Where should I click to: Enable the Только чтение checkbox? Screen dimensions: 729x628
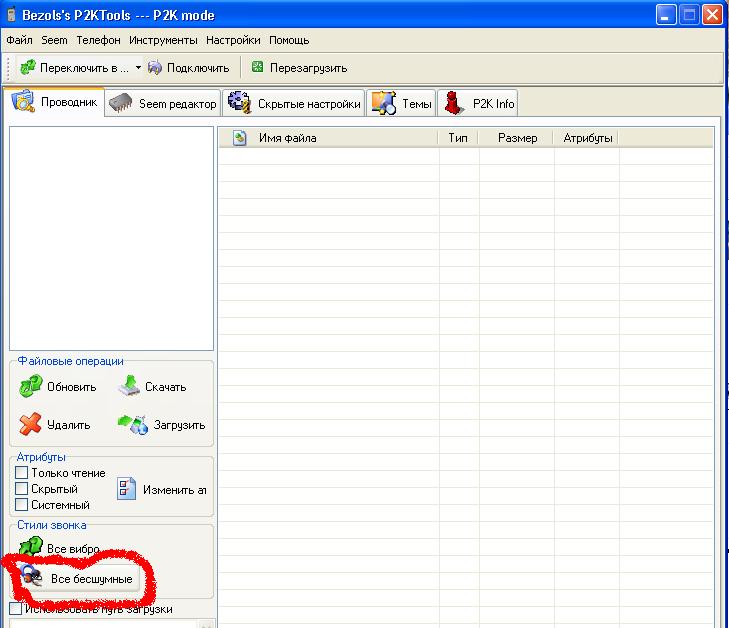(21, 473)
